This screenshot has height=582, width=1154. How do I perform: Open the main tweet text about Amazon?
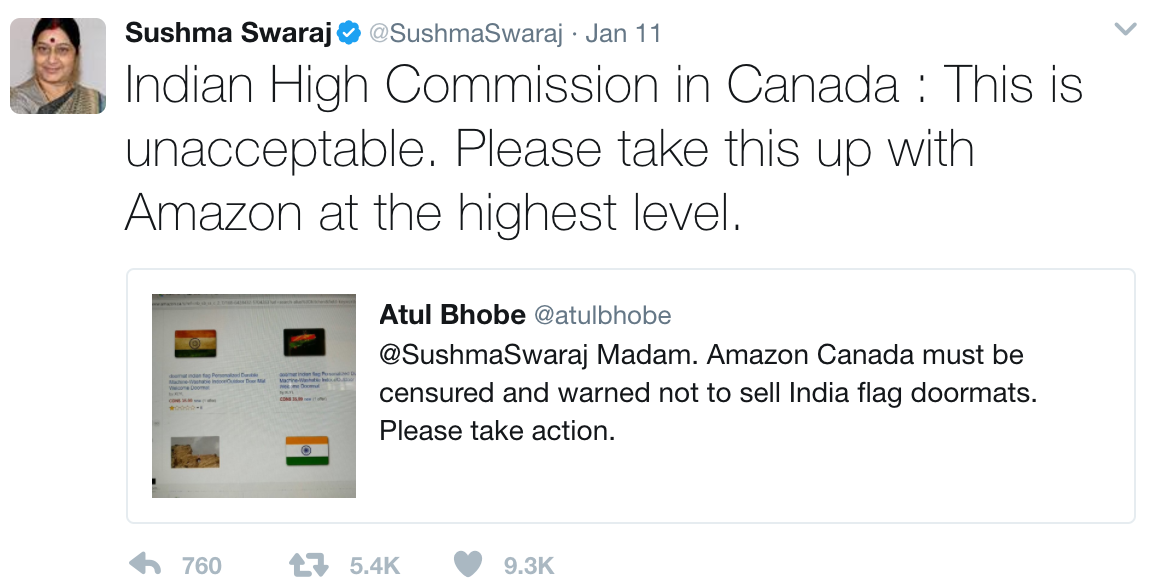point(549,150)
